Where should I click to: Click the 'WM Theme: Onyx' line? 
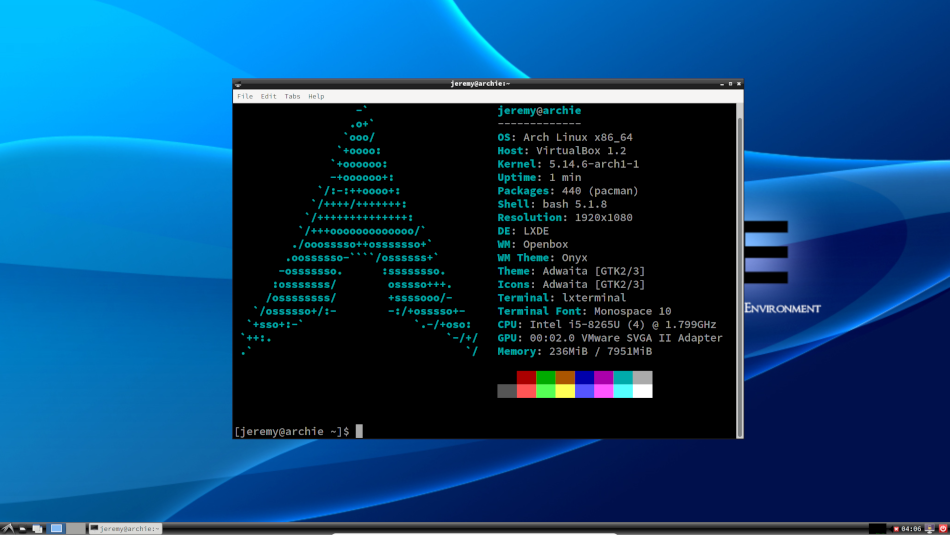[542, 258]
